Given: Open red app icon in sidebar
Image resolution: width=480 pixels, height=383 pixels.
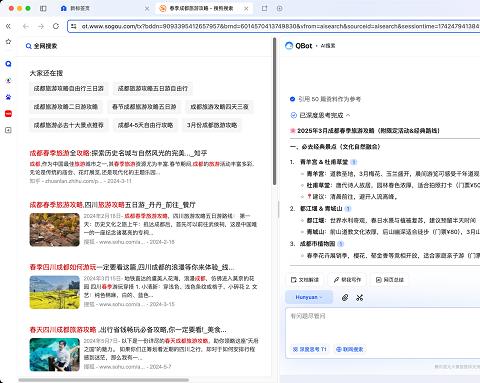Looking at the screenshot, I should coord(8,114).
